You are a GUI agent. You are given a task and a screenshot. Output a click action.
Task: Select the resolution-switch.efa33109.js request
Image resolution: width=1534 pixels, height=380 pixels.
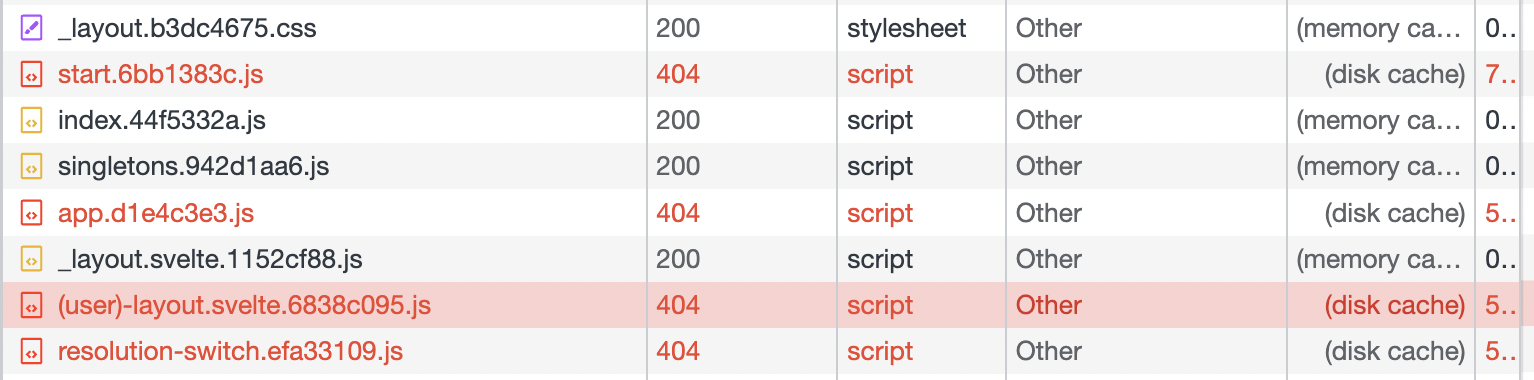pos(230,352)
